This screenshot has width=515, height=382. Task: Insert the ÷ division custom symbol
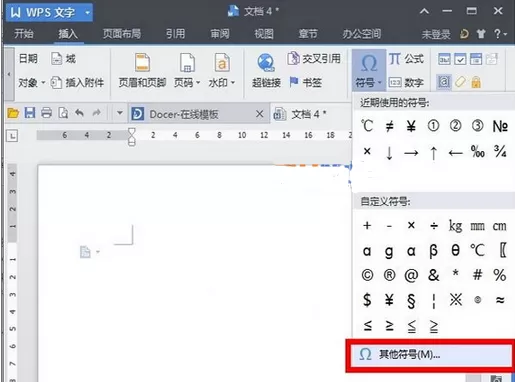pos(434,226)
